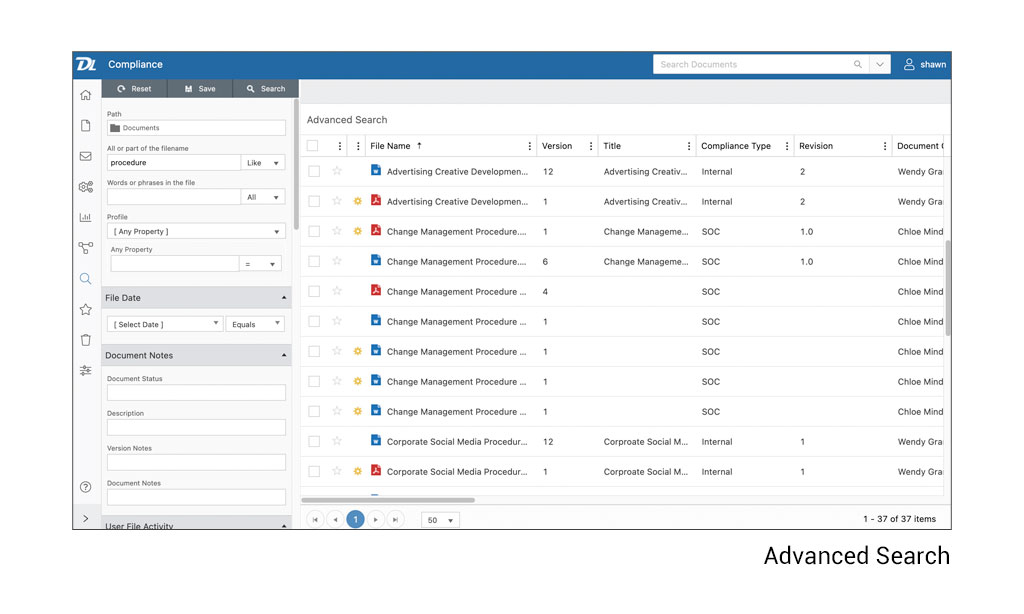Viewport: 1024px width, 614px height.
Task: Open Revision column options menu
Action: tap(885, 146)
